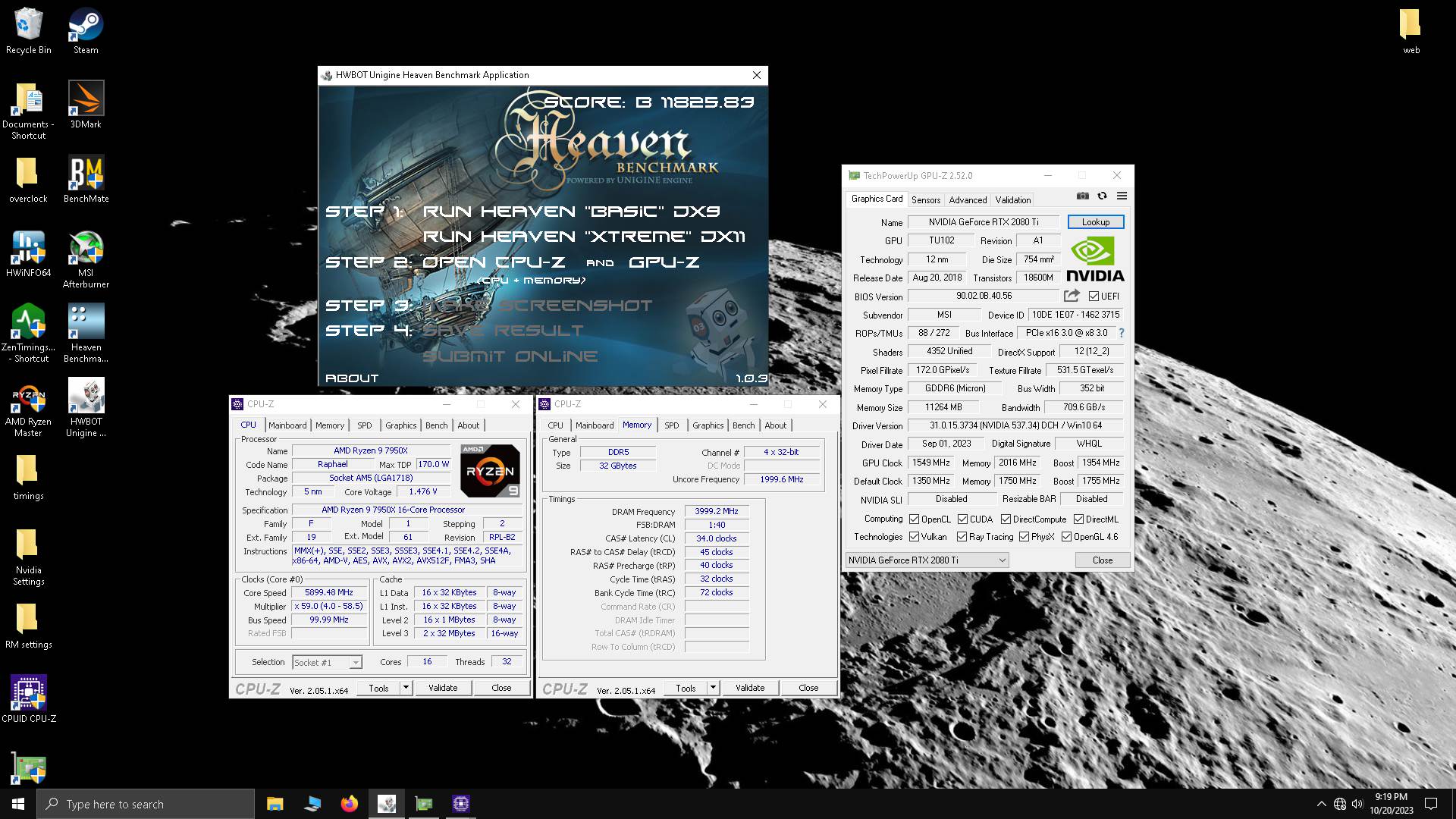
Task: Switch to Mainboard tab in left CPU-Z window
Action: [x=287, y=425]
